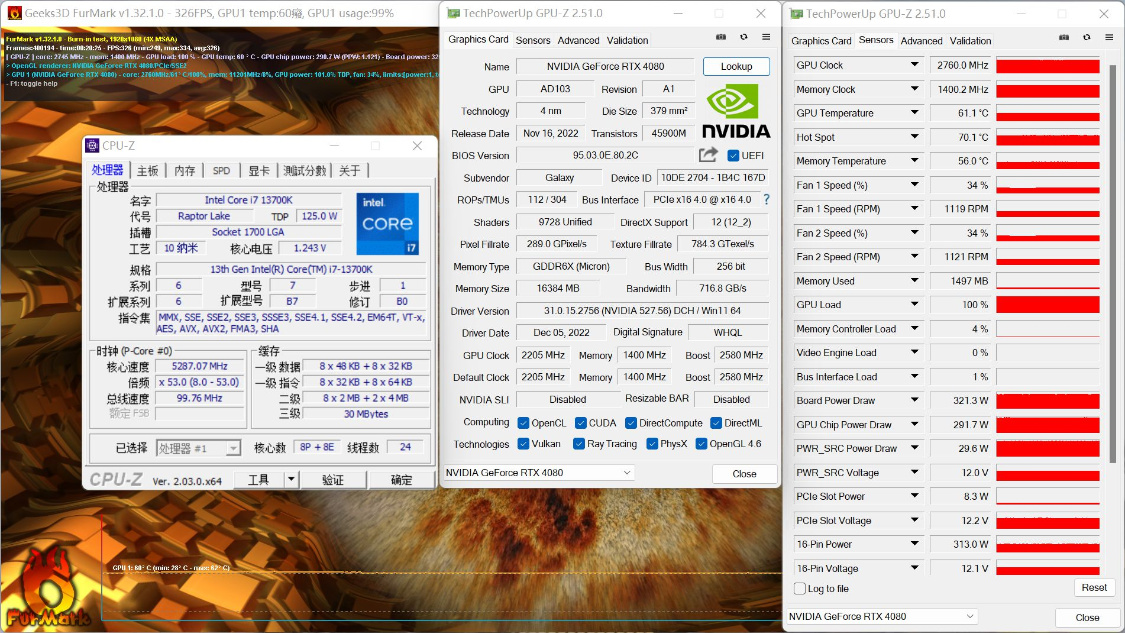Image resolution: width=1125 pixels, height=633 pixels.
Task: Click the refresh icon in GPU-Z Sensors window
Action: point(1086,37)
